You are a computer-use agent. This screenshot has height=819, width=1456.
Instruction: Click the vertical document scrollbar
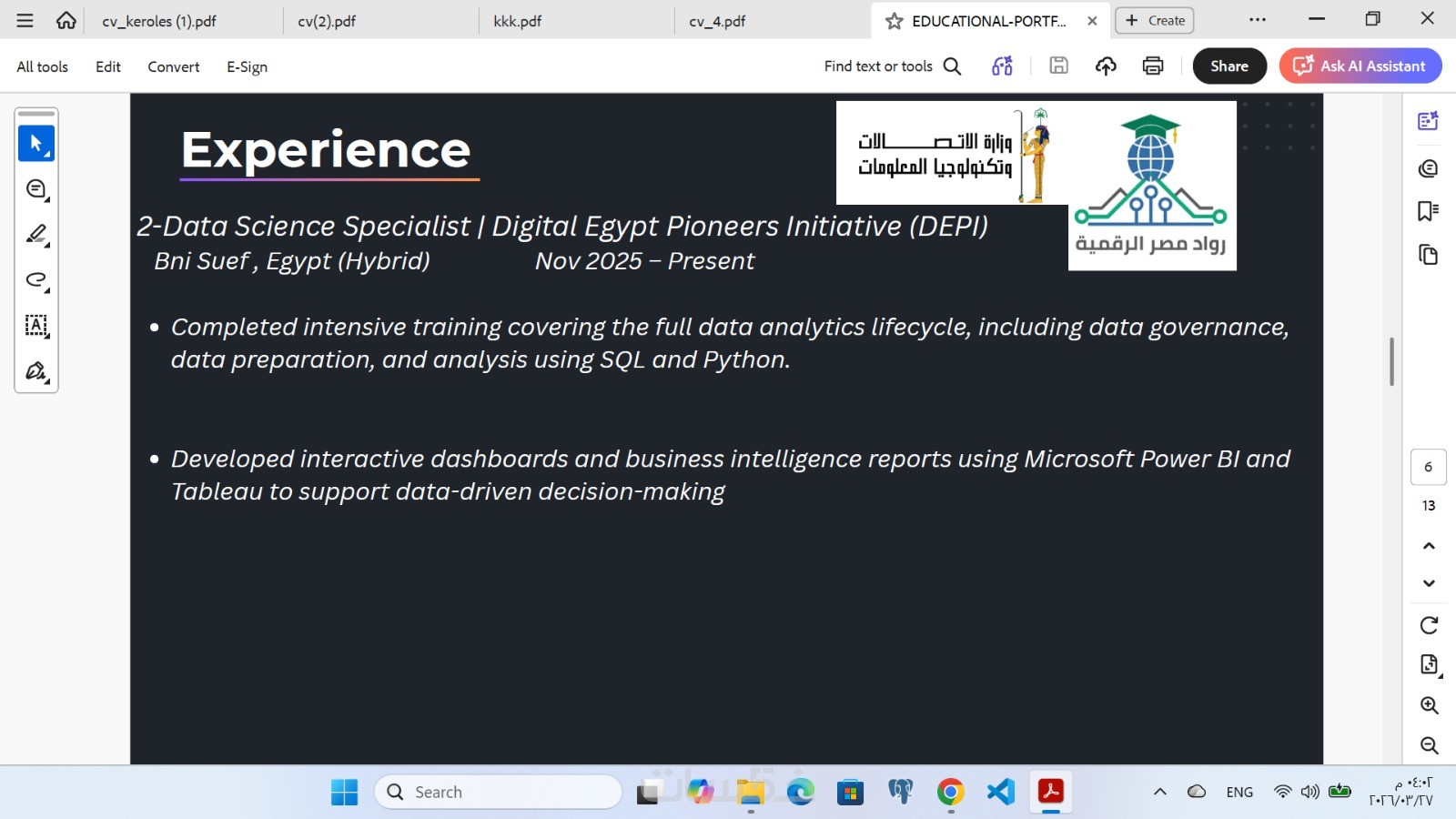pos(1391,361)
